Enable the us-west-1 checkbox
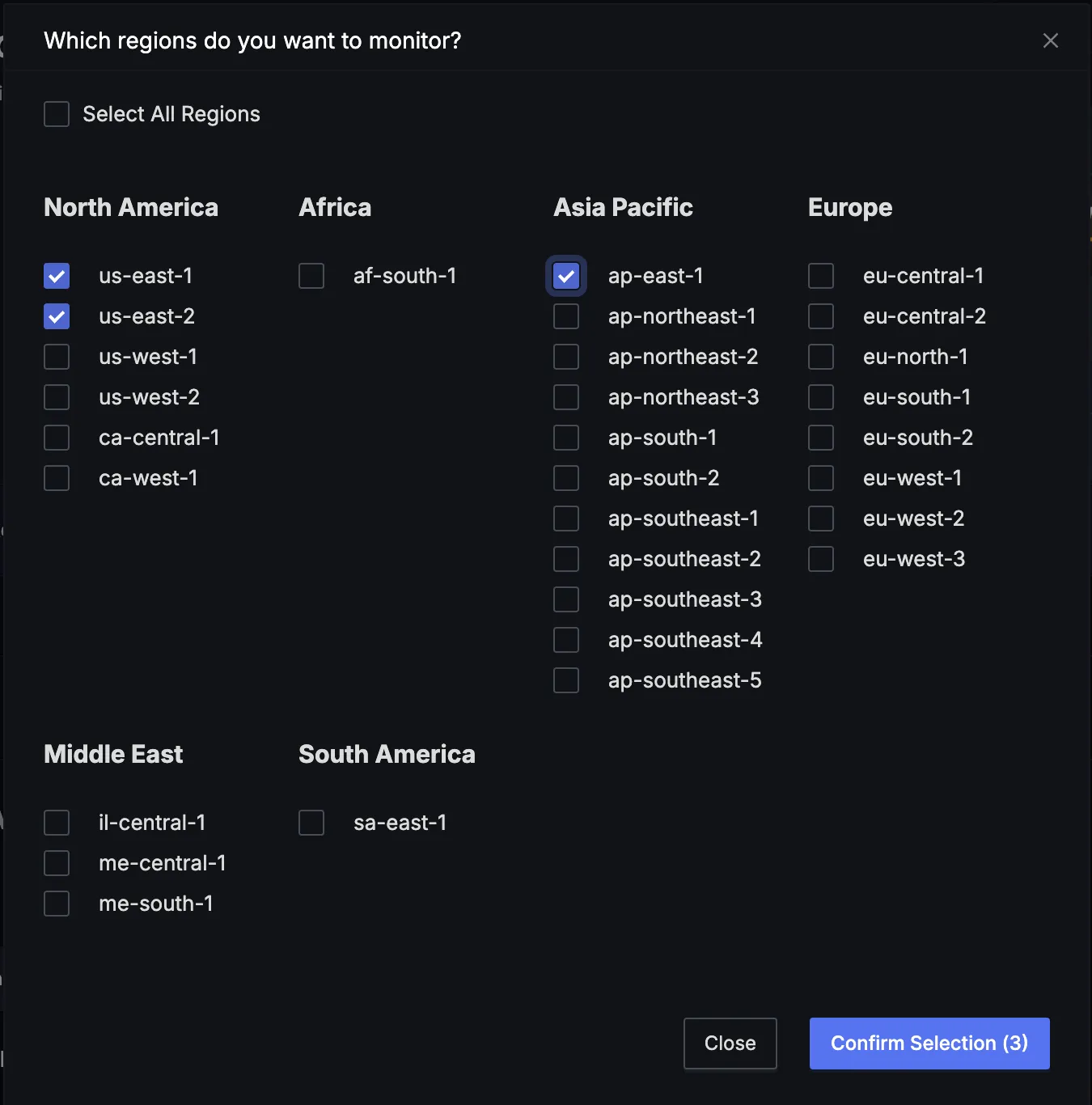The height and width of the screenshot is (1105, 1092). coord(57,357)
